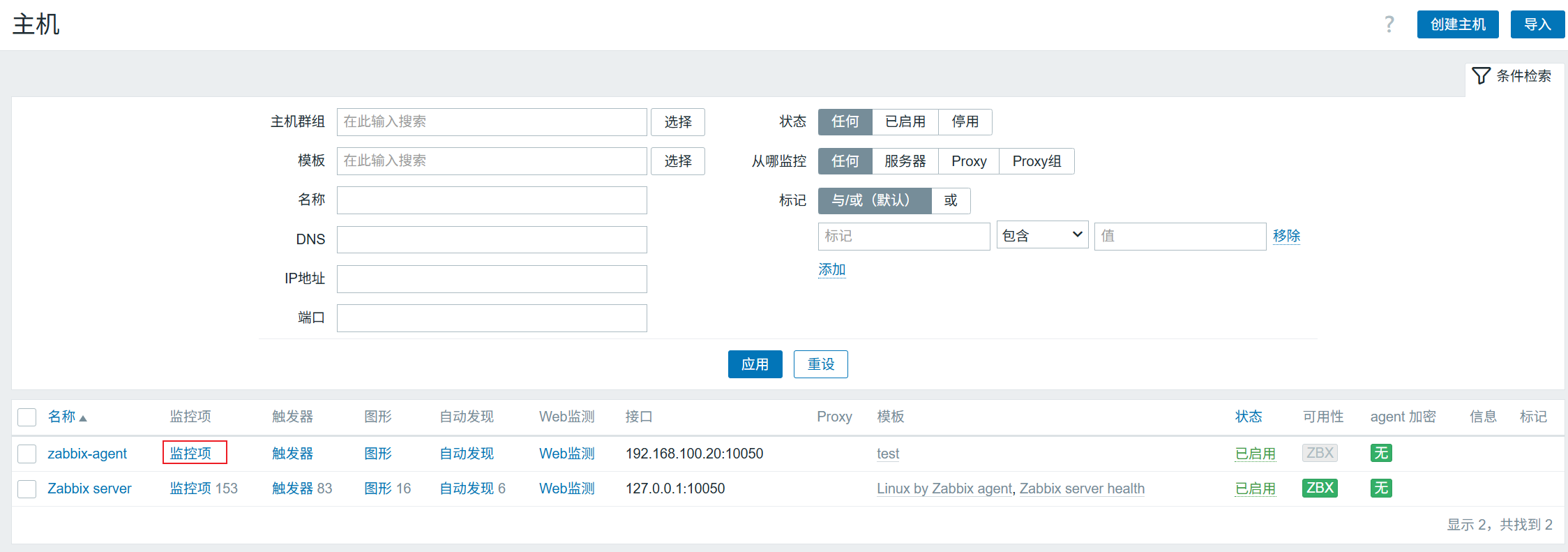Click the 导入 button
This screenshot has width=1568, height=552.
click(1537, 24)
